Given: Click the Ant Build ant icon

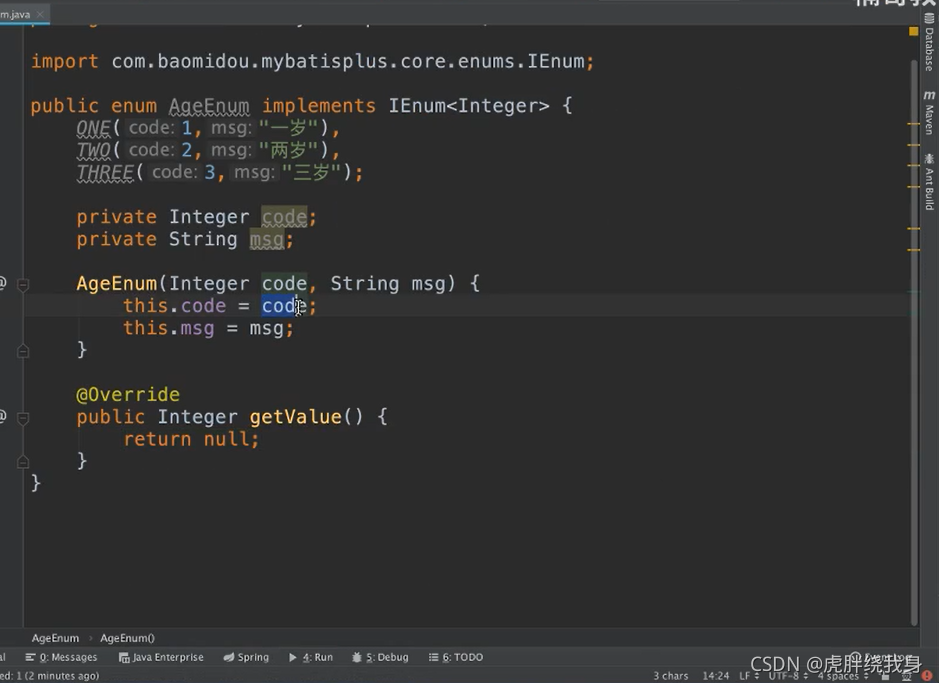Looking at the screenshot, I should click(929, 159).
